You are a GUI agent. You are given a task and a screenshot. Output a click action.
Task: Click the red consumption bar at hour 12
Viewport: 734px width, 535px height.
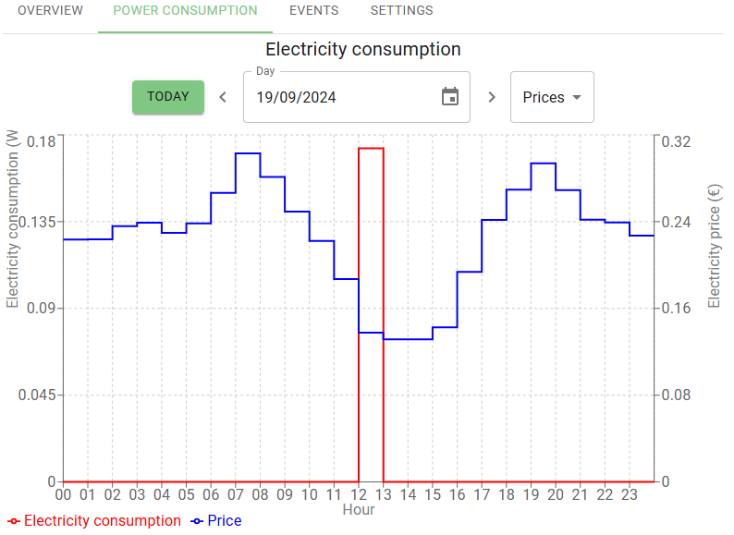371,300
